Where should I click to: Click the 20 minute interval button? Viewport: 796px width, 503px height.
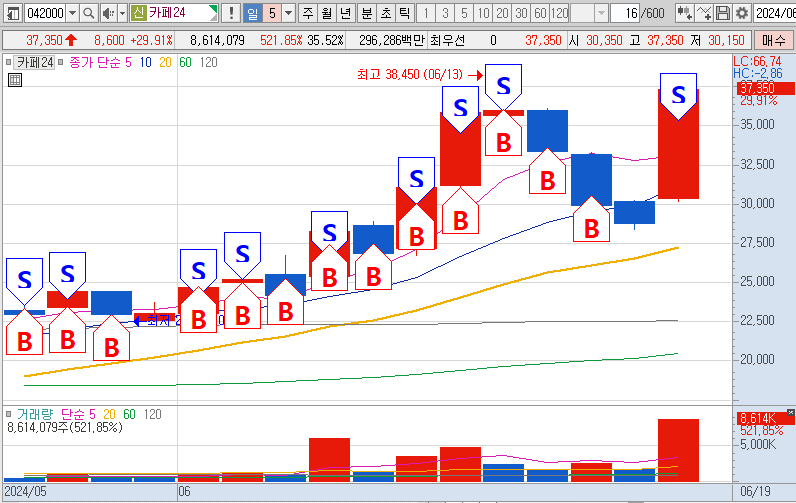[x=502, y=13]
